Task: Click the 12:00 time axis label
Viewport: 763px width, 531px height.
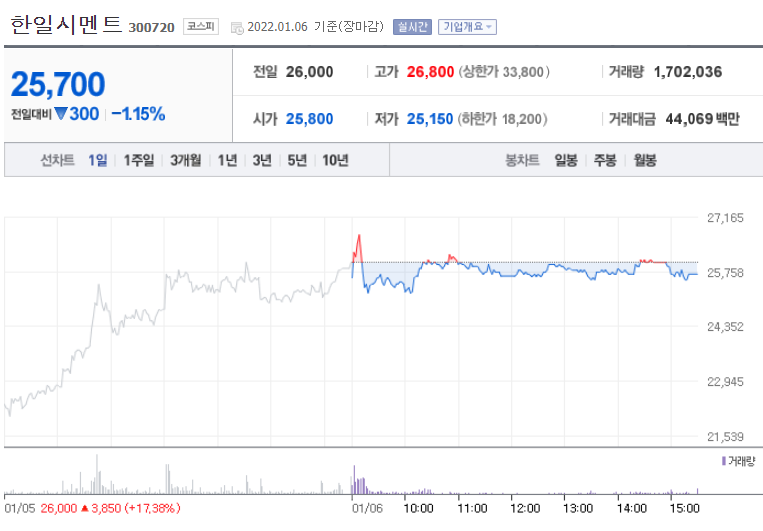Action: pyautogui.click(x=525, y=509)
